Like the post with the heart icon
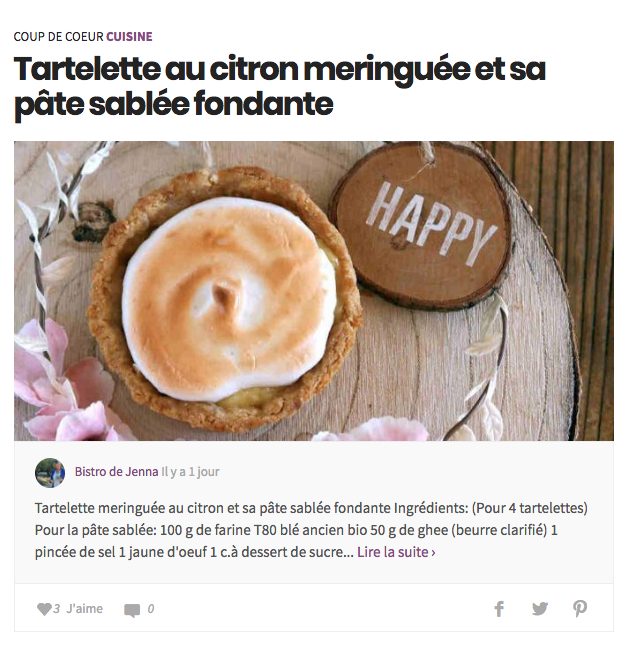The height and width of the screenshot is (655, 633). pos(44,609)
